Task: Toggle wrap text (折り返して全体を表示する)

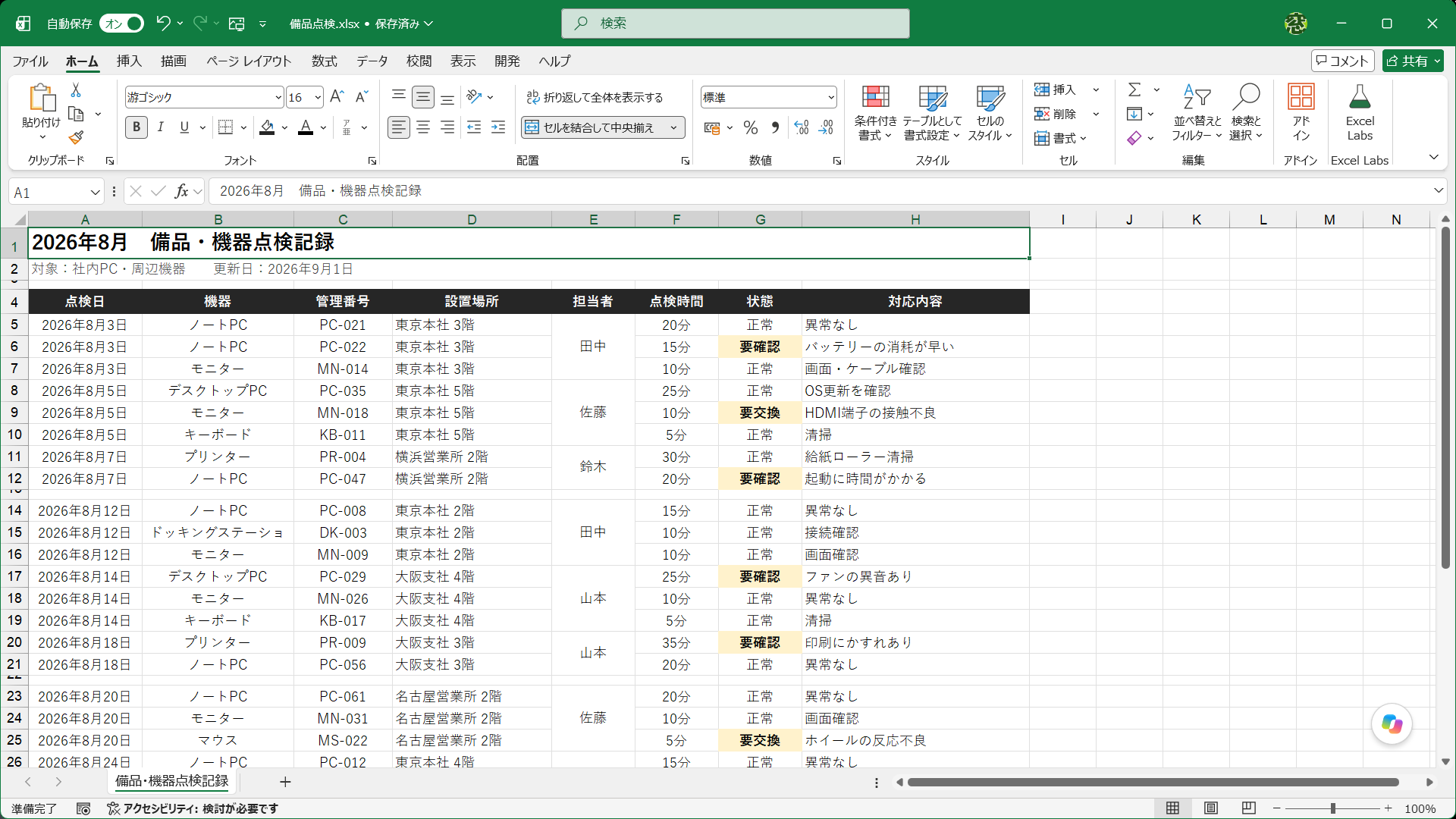Action: (x=595, y=97)
